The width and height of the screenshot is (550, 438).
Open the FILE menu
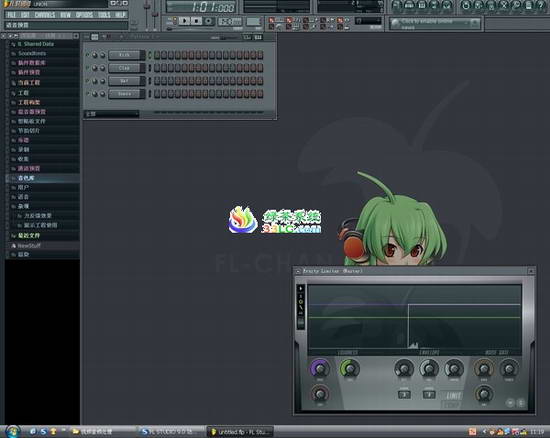coord(12,15)
